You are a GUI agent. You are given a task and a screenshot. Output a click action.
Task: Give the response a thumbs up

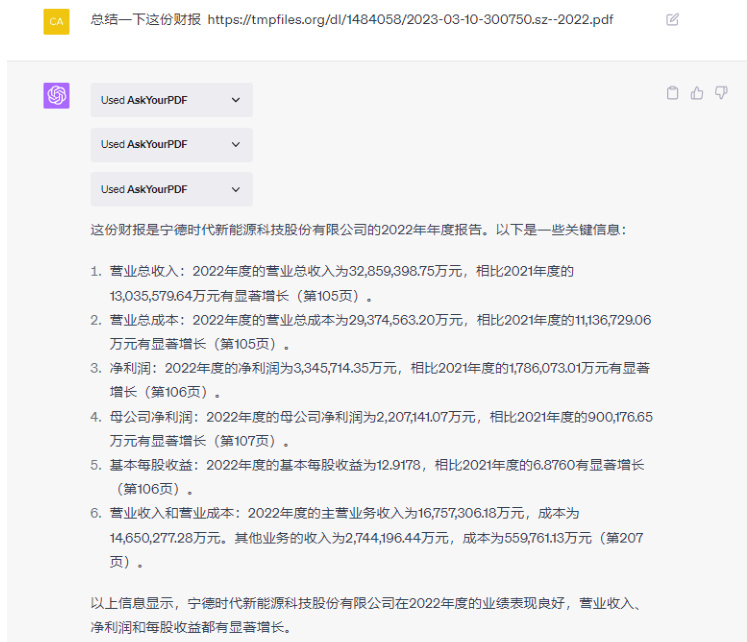(x=697, y=93)
